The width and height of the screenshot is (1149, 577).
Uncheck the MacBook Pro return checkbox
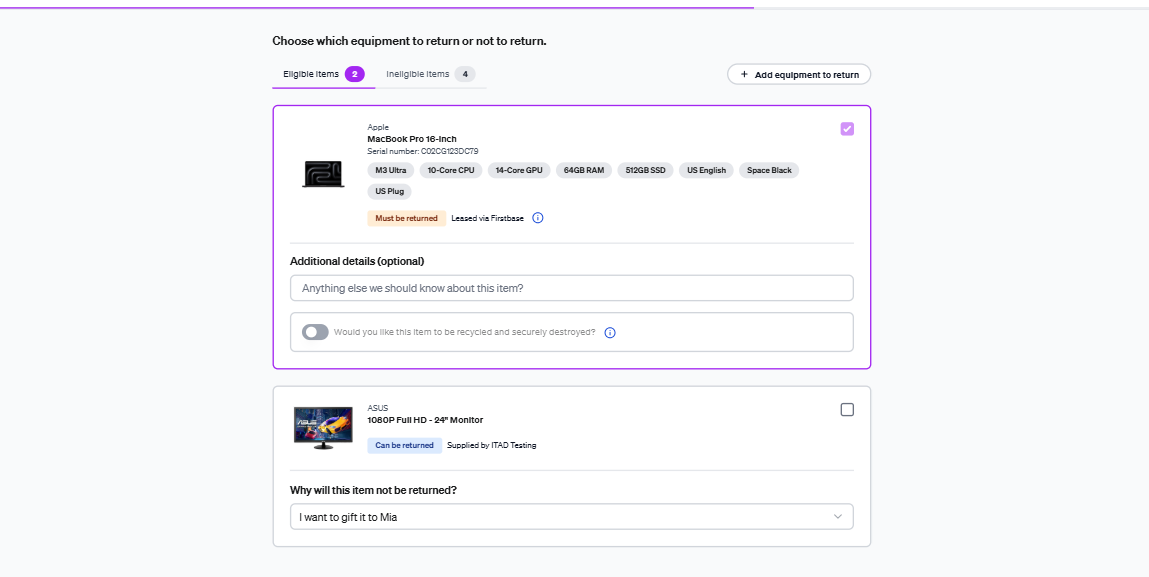(x=847, y=129)
